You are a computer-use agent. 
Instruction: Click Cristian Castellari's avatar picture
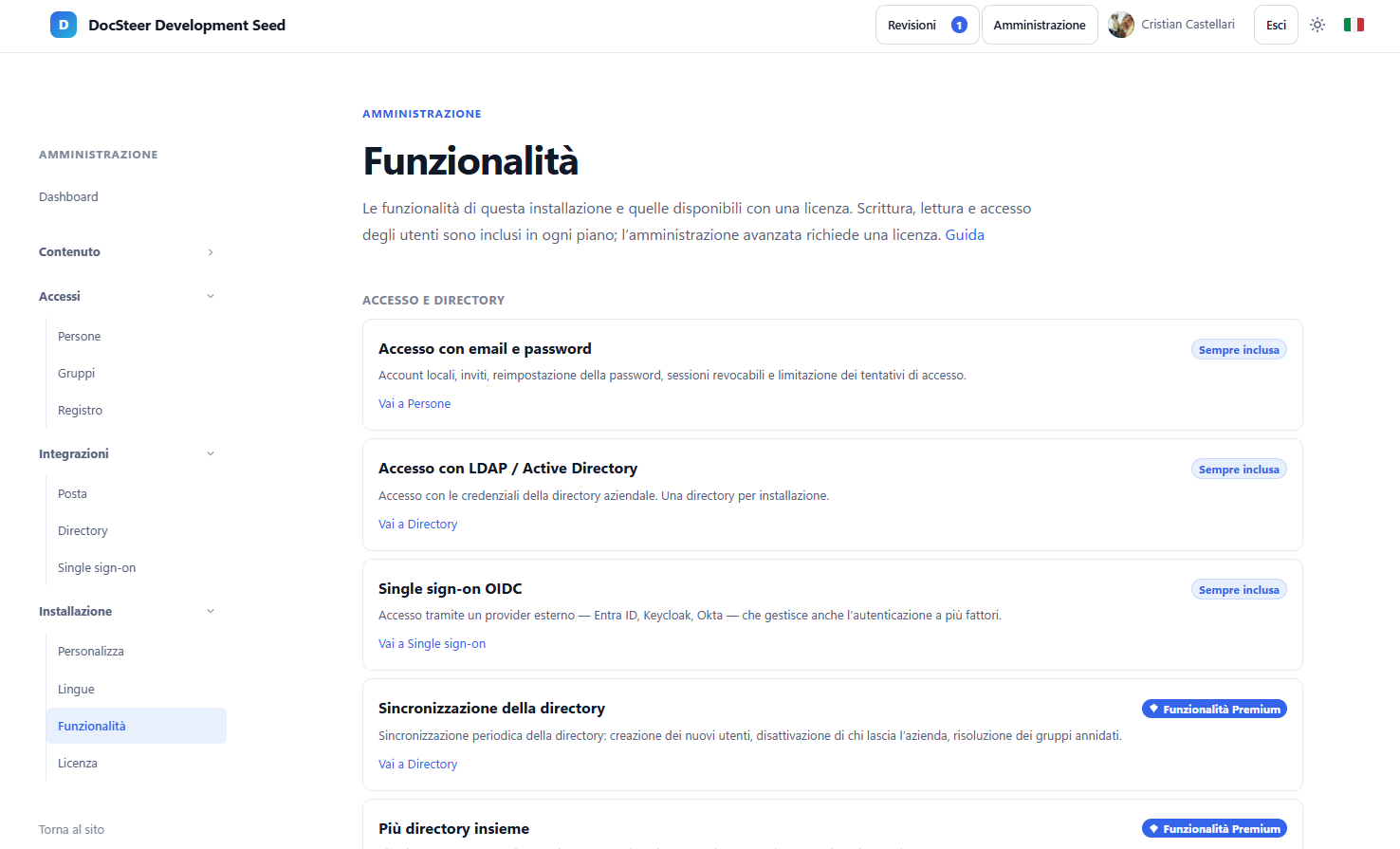tap(1121, 25)
